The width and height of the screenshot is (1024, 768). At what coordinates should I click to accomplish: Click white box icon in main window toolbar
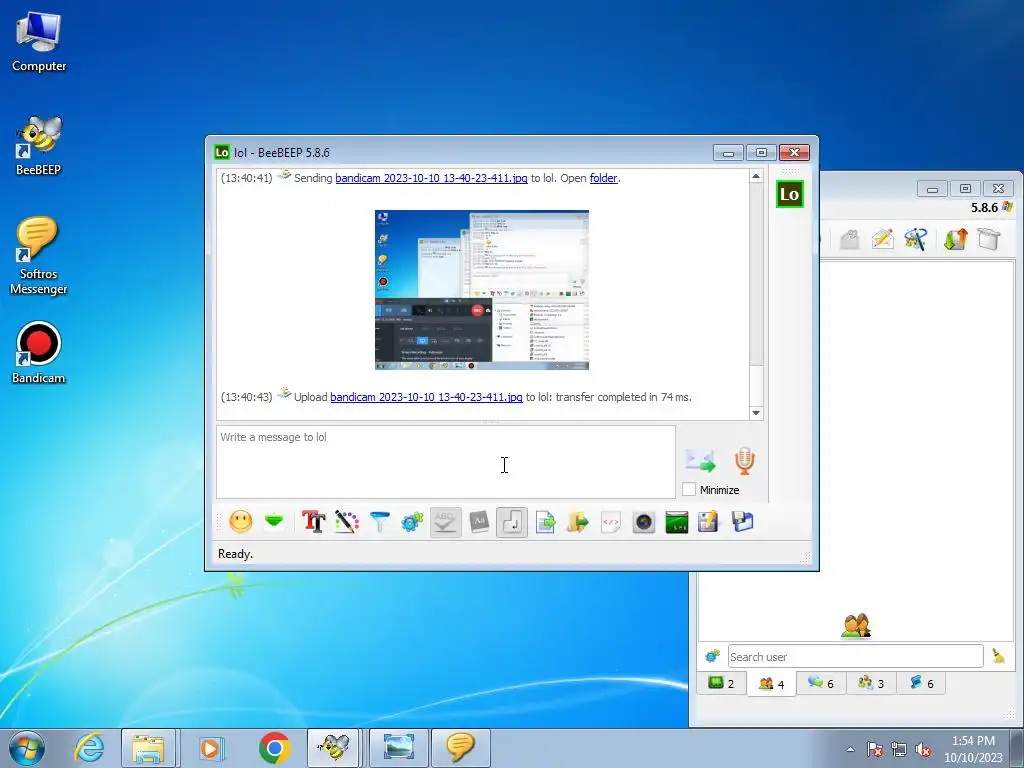[989, 238]
